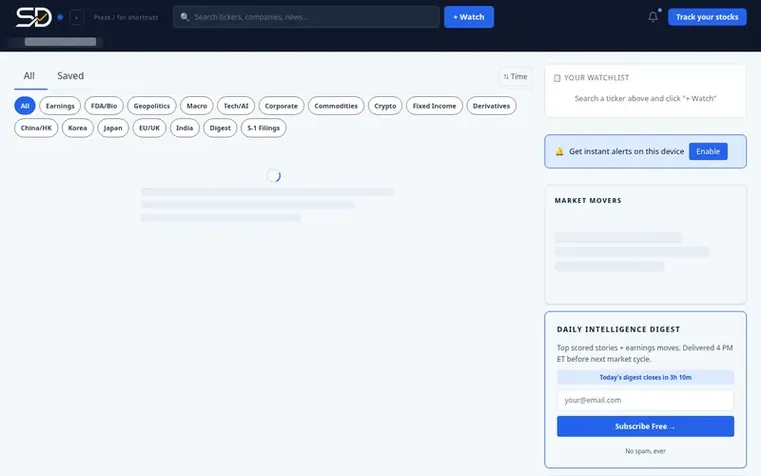Image resolution: width=761 pixels, height=476 pixels.
Task: Select the Japan region chip
Action: pyautogui.click(x=113, y=128)
